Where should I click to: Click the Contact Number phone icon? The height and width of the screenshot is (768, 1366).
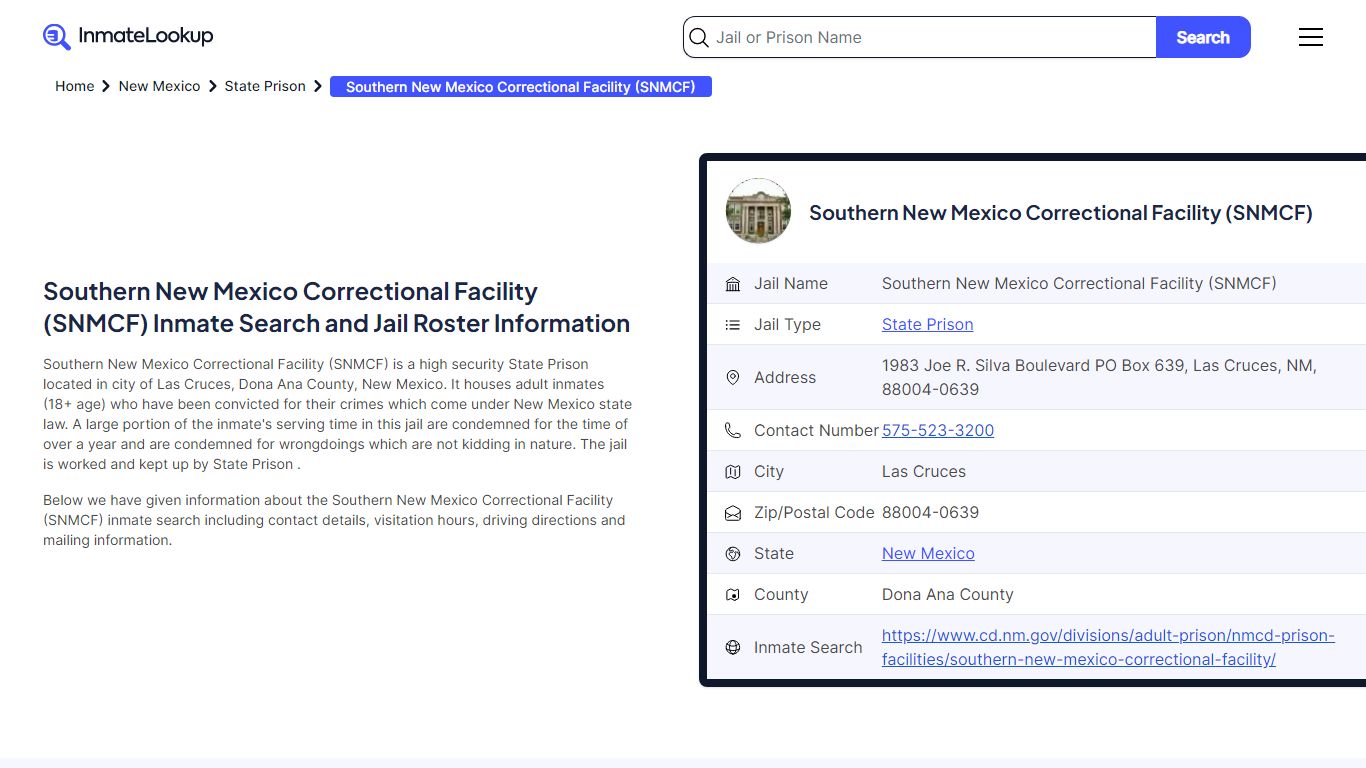(733, 430)
